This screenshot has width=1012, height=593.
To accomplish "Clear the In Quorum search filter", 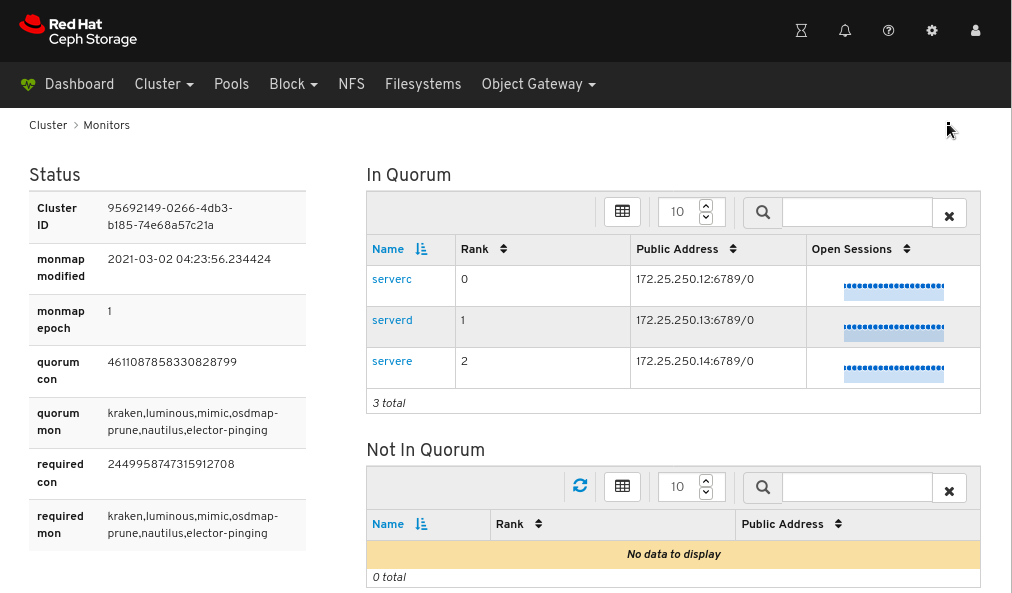I will click(949, 216).
